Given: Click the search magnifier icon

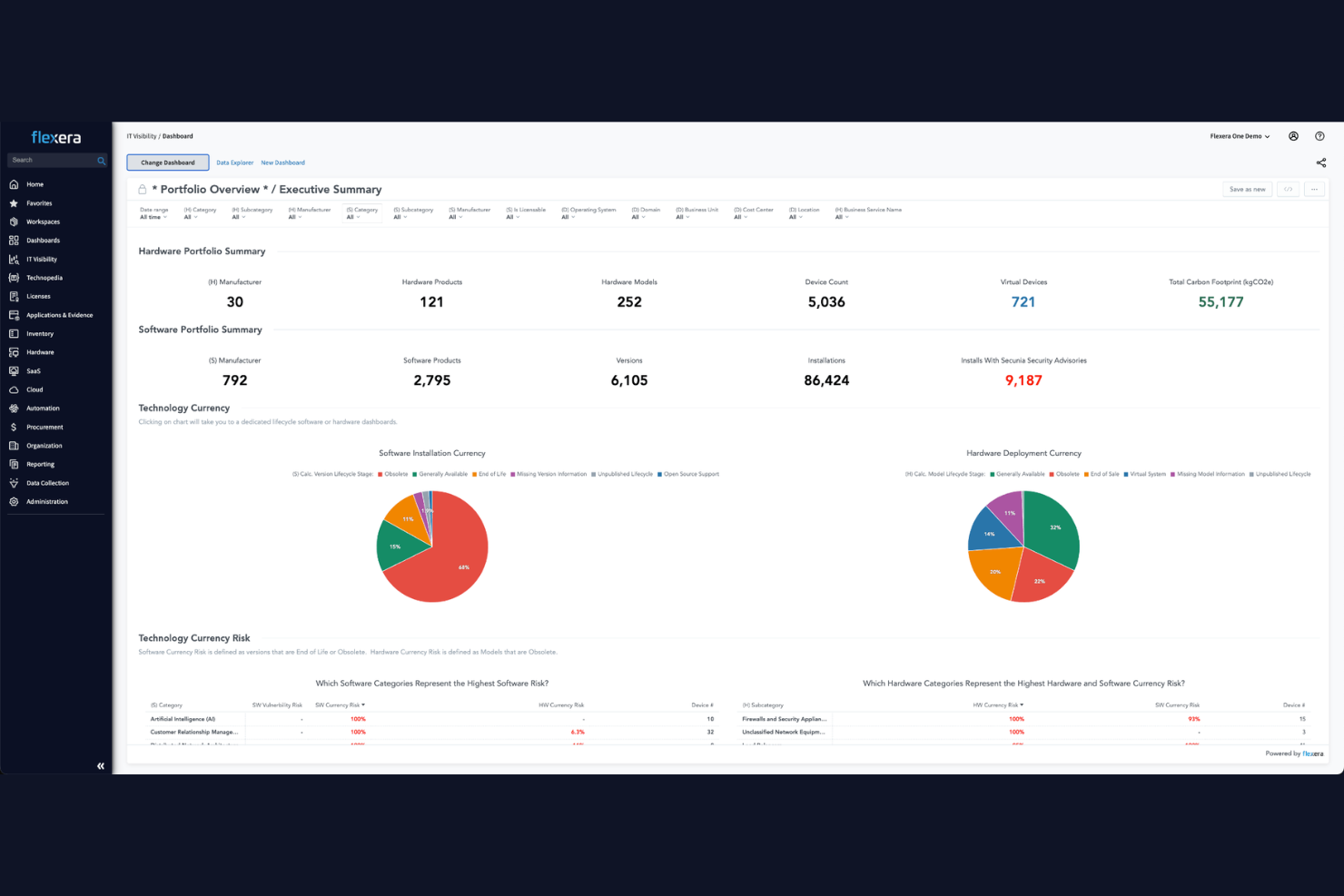Looking at the screenshot, I should [x=101, y=161].
